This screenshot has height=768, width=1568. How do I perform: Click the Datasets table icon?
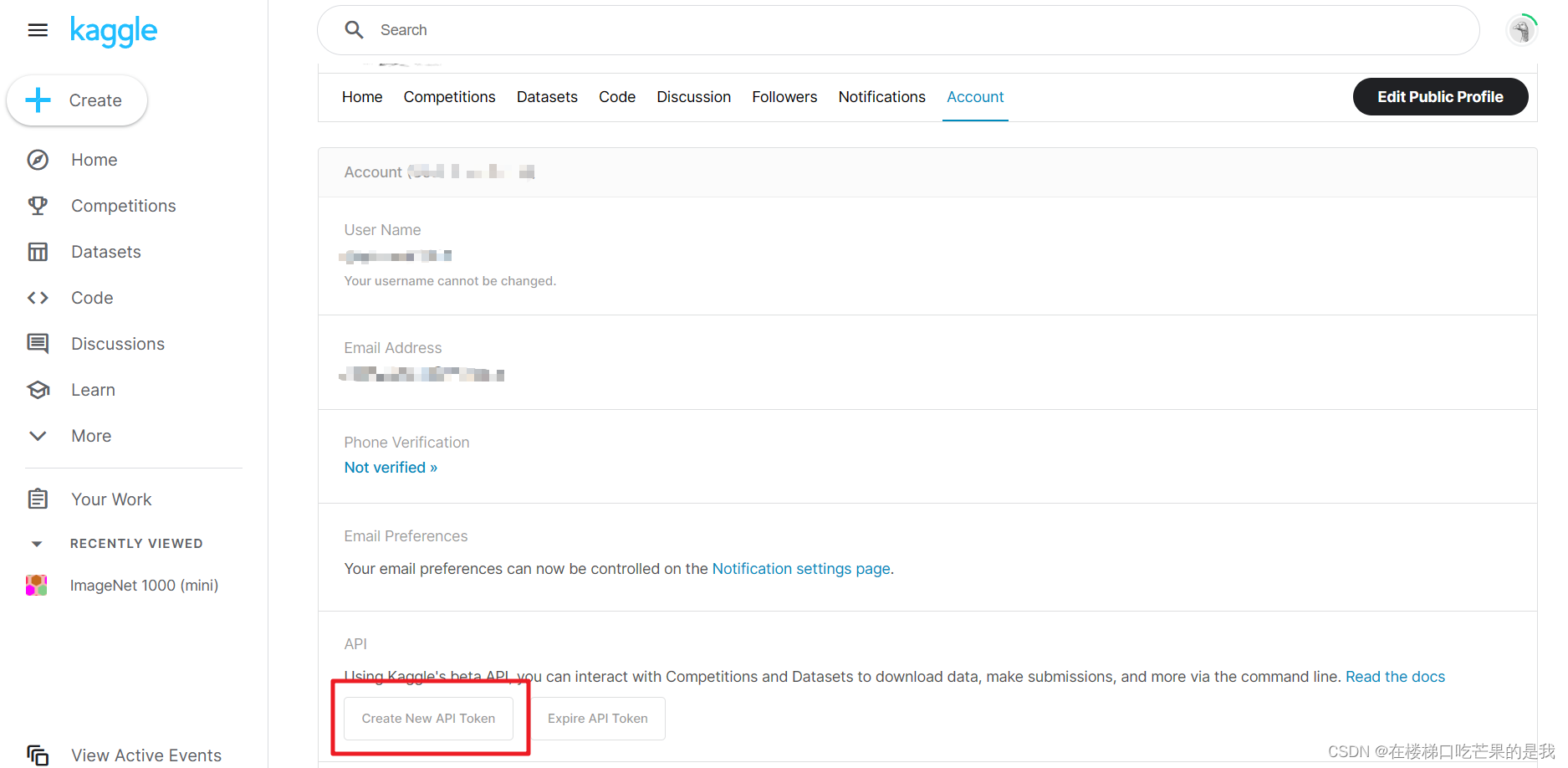(38, 252)
